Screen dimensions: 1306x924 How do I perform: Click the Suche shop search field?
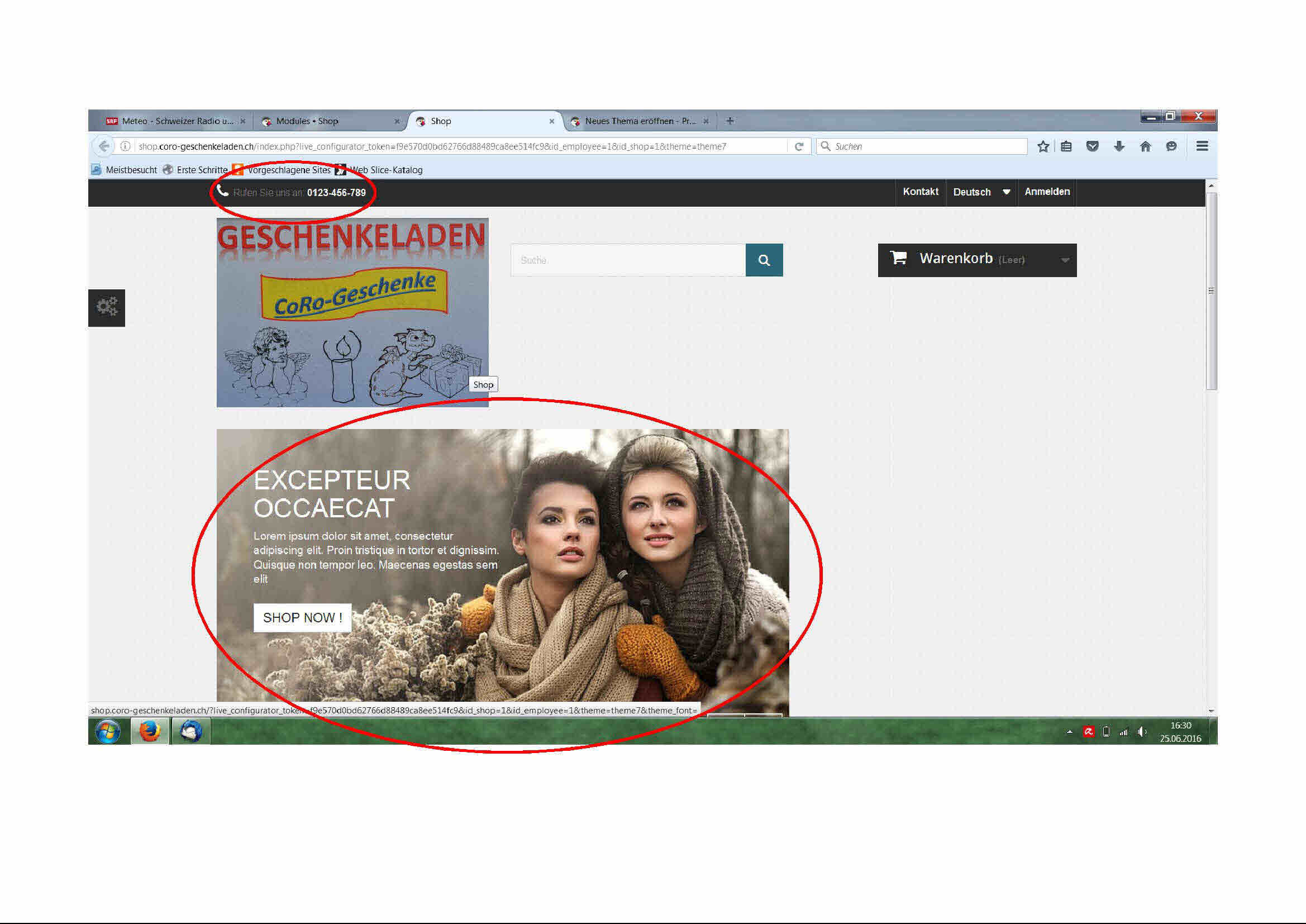coord(628,260)
